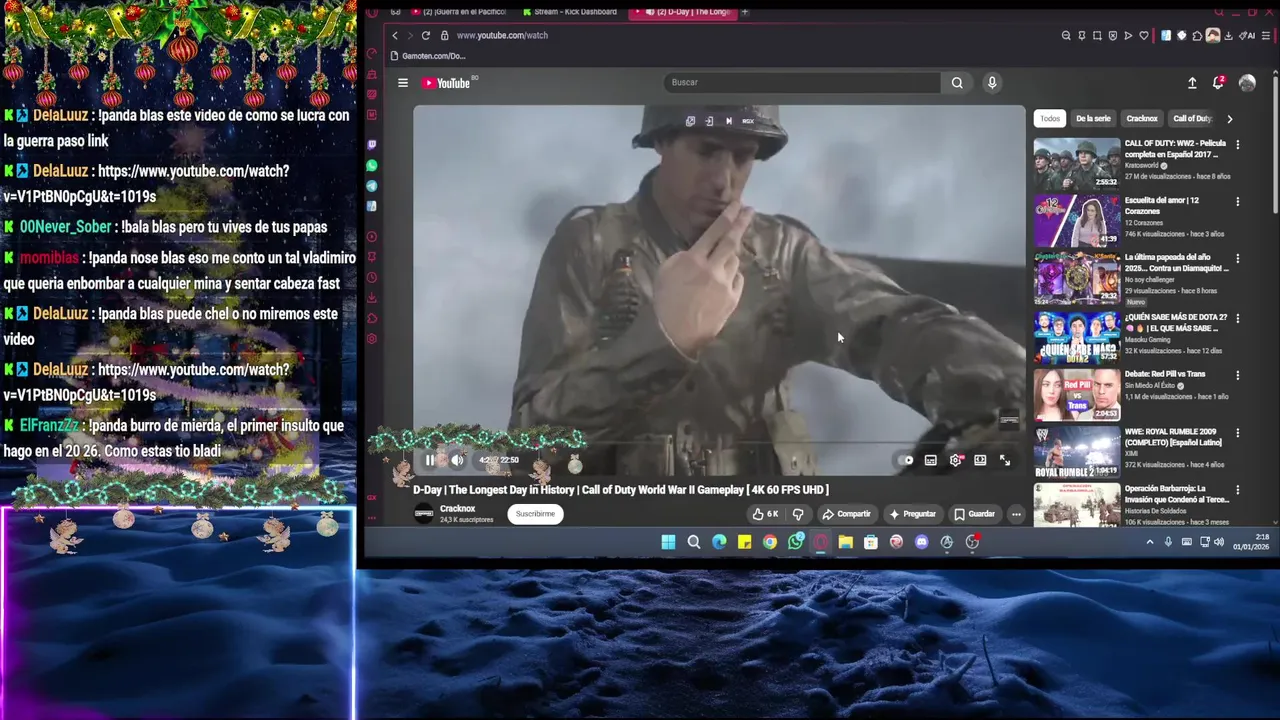The image size is (1280, 720).
Task: Open a new browser tab with the plus
Action: [x=745, y=12]
